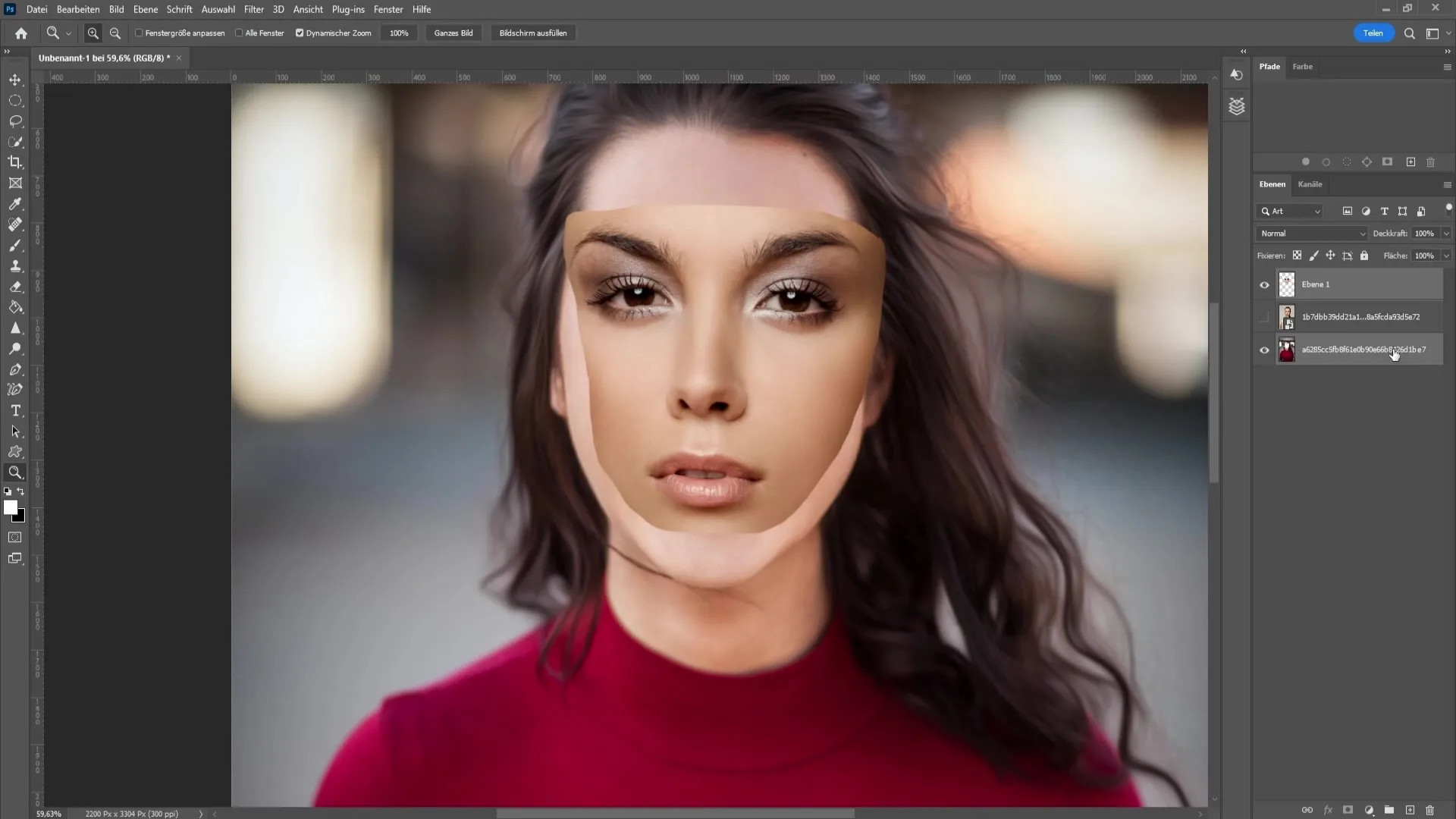Select the Move tool in toolbar
This screenshot has width=1456, height=819.
pos(15,79)
